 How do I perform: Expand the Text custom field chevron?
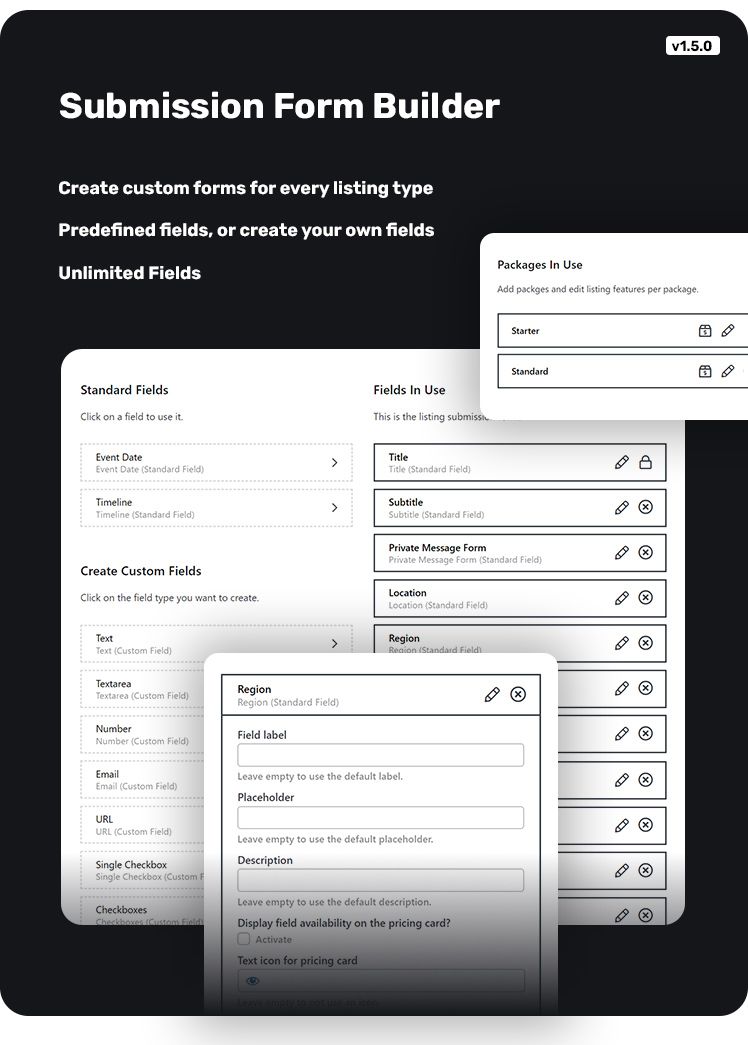pyautogui.click(x=334, y=644)
